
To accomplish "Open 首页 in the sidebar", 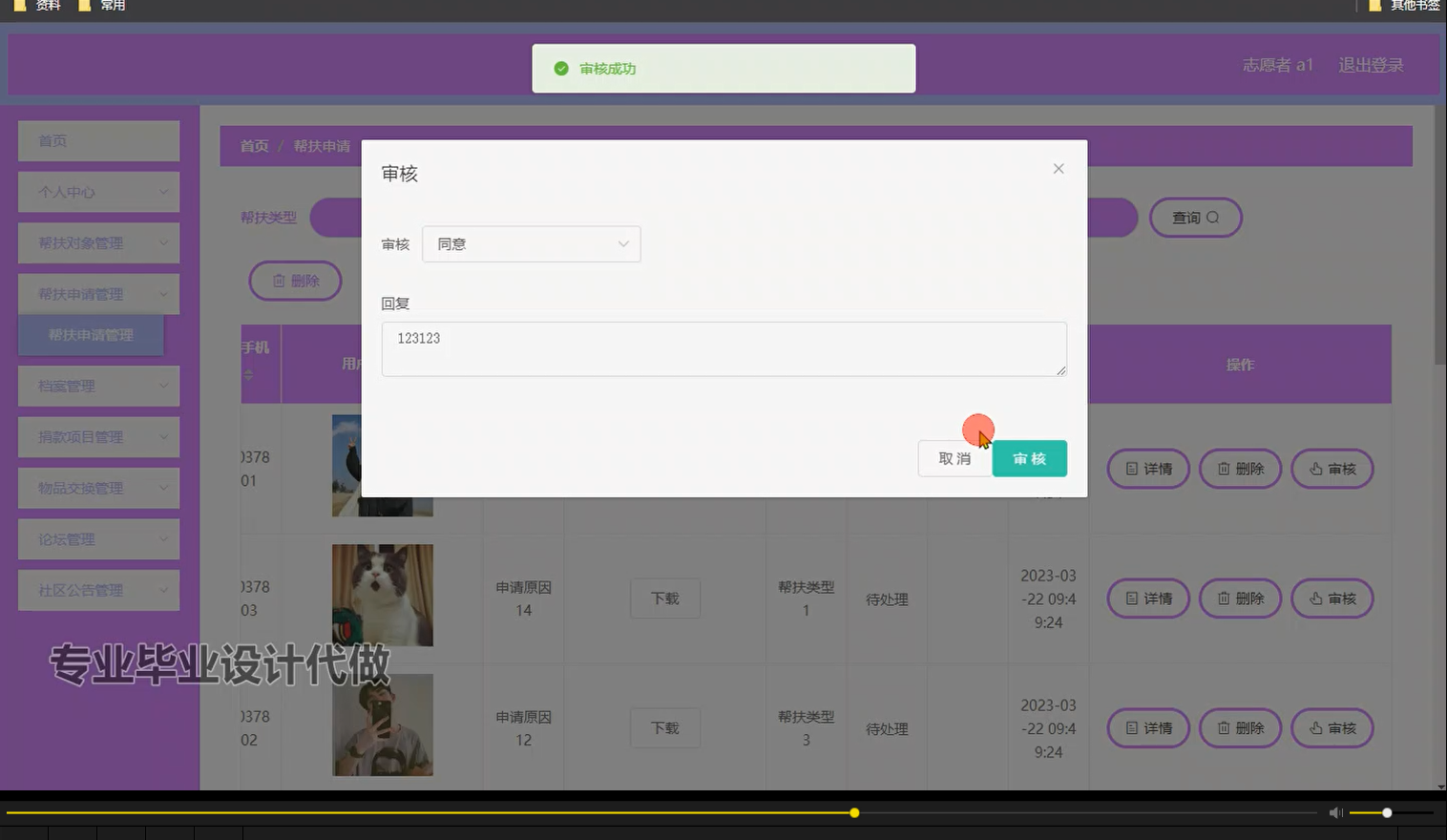I will click(x=99, y=141).
